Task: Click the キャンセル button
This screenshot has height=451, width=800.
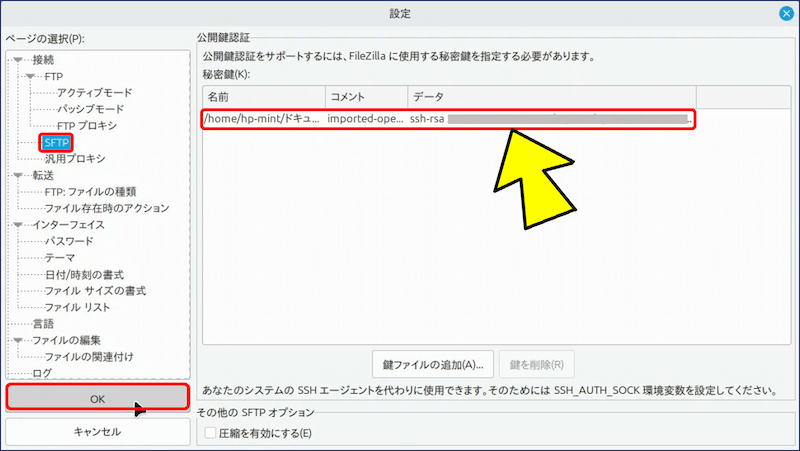Action: tap(97, 432)
